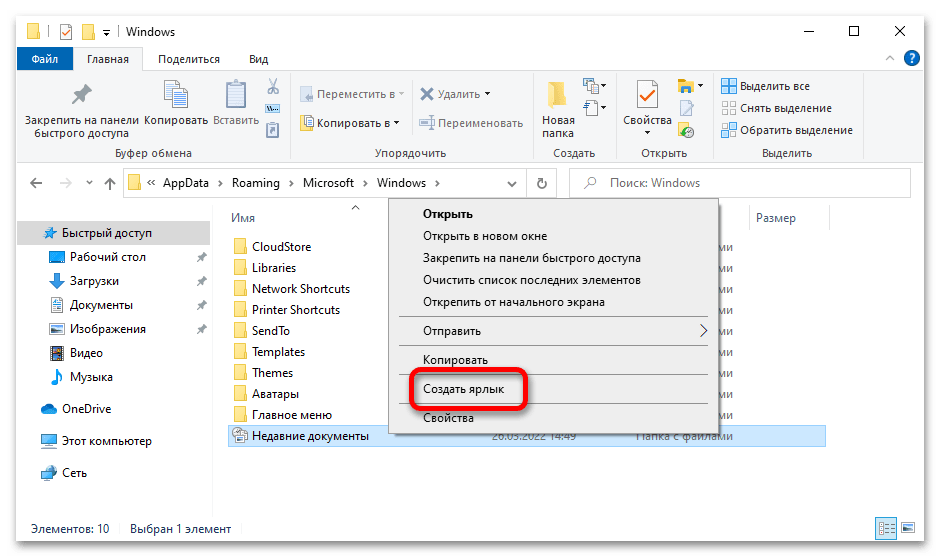This screenshot has height=557, width=940.
Task: Select Быстрый доступ in navigation pane
Action: coord(114,233)
